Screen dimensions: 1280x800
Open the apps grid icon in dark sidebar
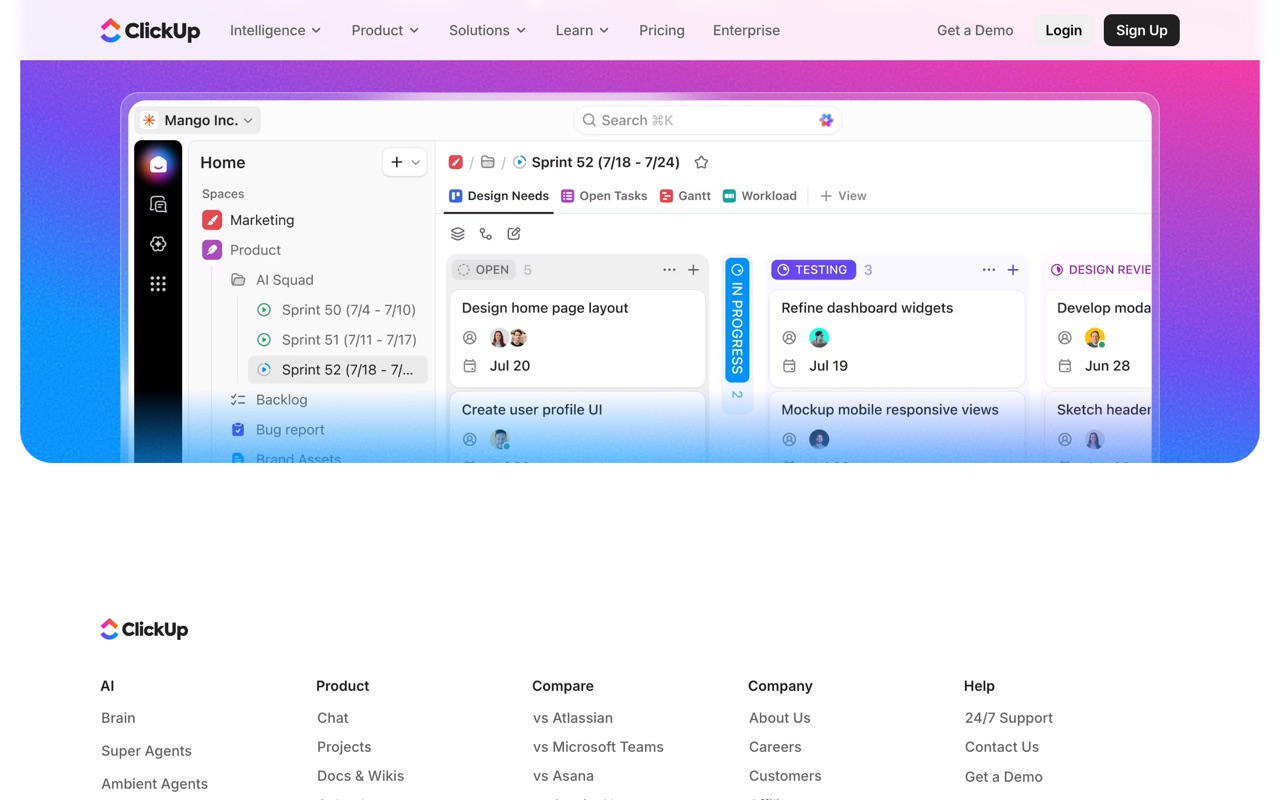pos(158,284)
